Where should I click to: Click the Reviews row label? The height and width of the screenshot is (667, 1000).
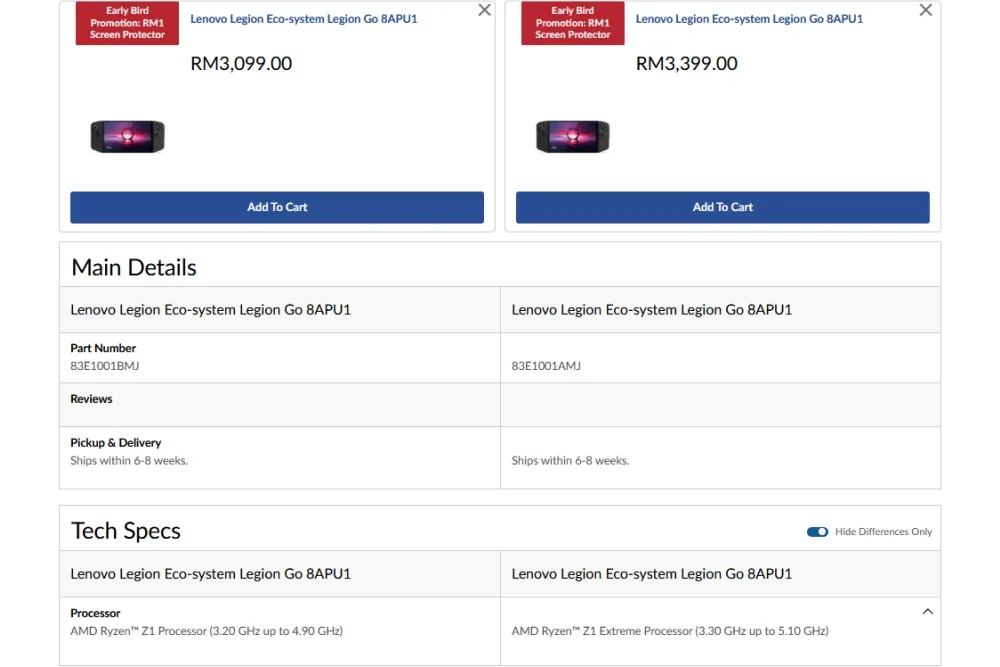pos(91,399)
